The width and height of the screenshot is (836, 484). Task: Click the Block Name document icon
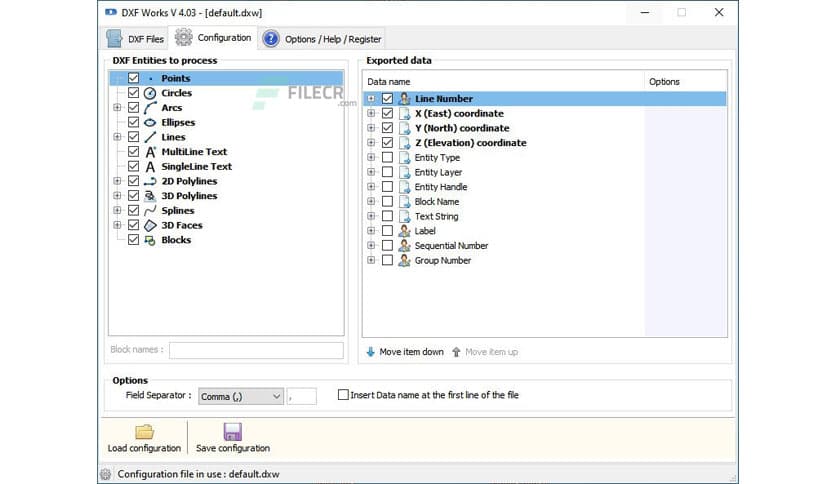click(x=404, y=201)
